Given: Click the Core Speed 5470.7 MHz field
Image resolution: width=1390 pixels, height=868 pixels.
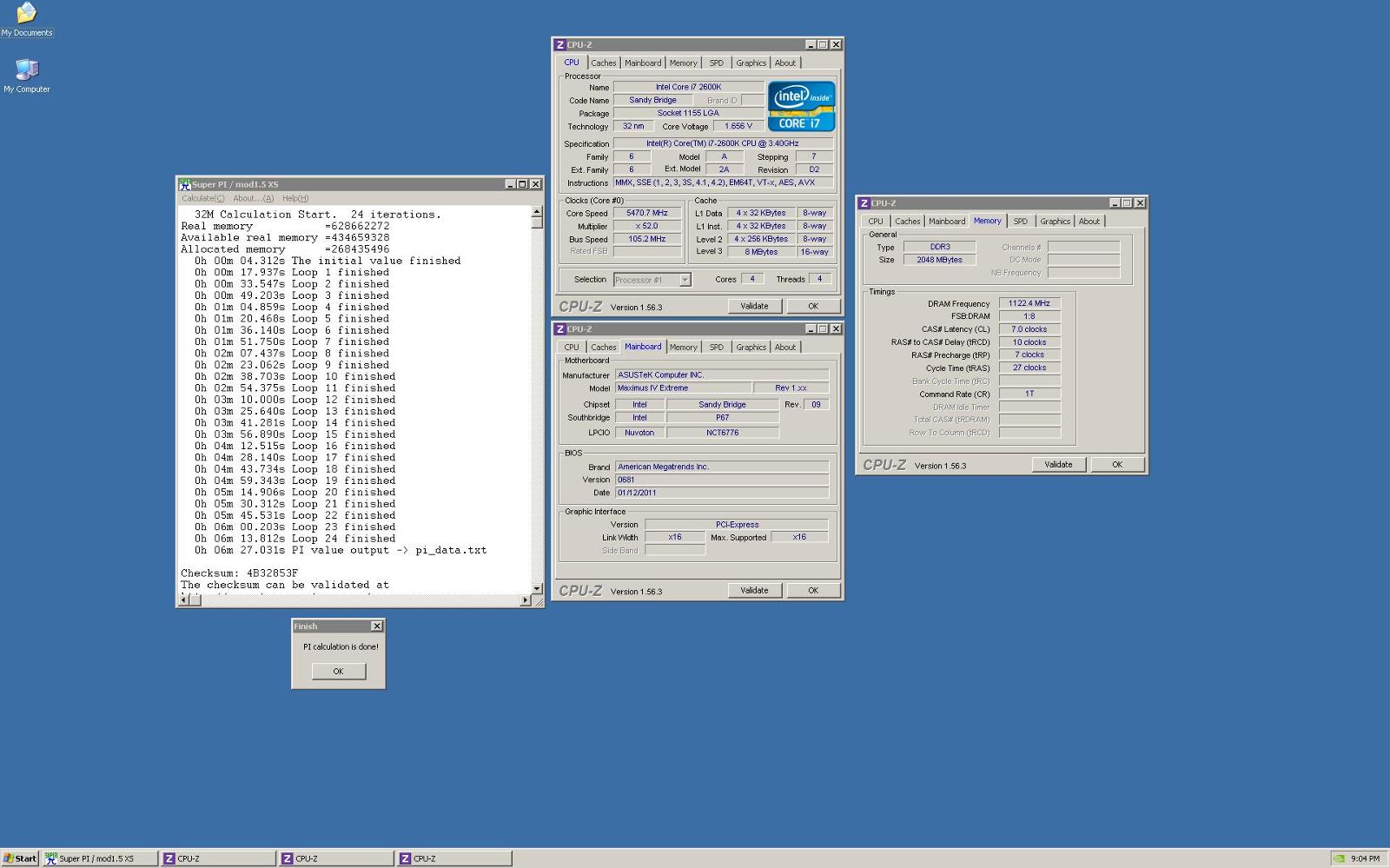Looking at the screenshot, I should (x=647, y=213).
